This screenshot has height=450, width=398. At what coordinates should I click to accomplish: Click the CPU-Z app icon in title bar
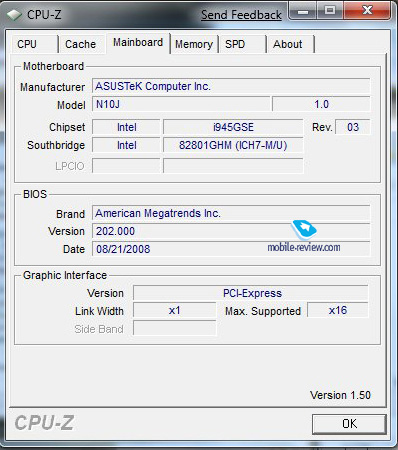[14, 15]
